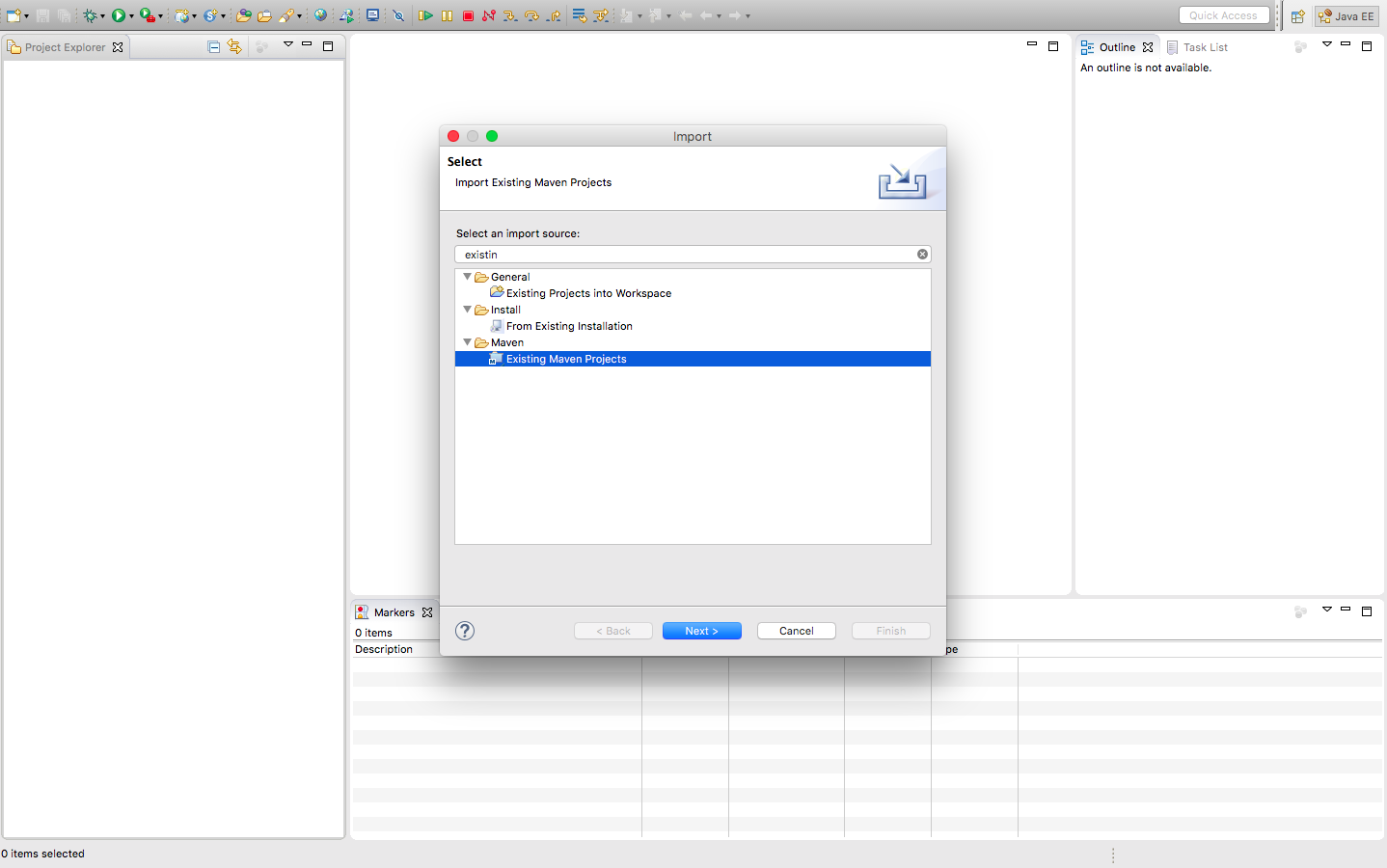The image size is (1387, 868).
Task: Clear the import source filter text
Action: pos(923,255)
